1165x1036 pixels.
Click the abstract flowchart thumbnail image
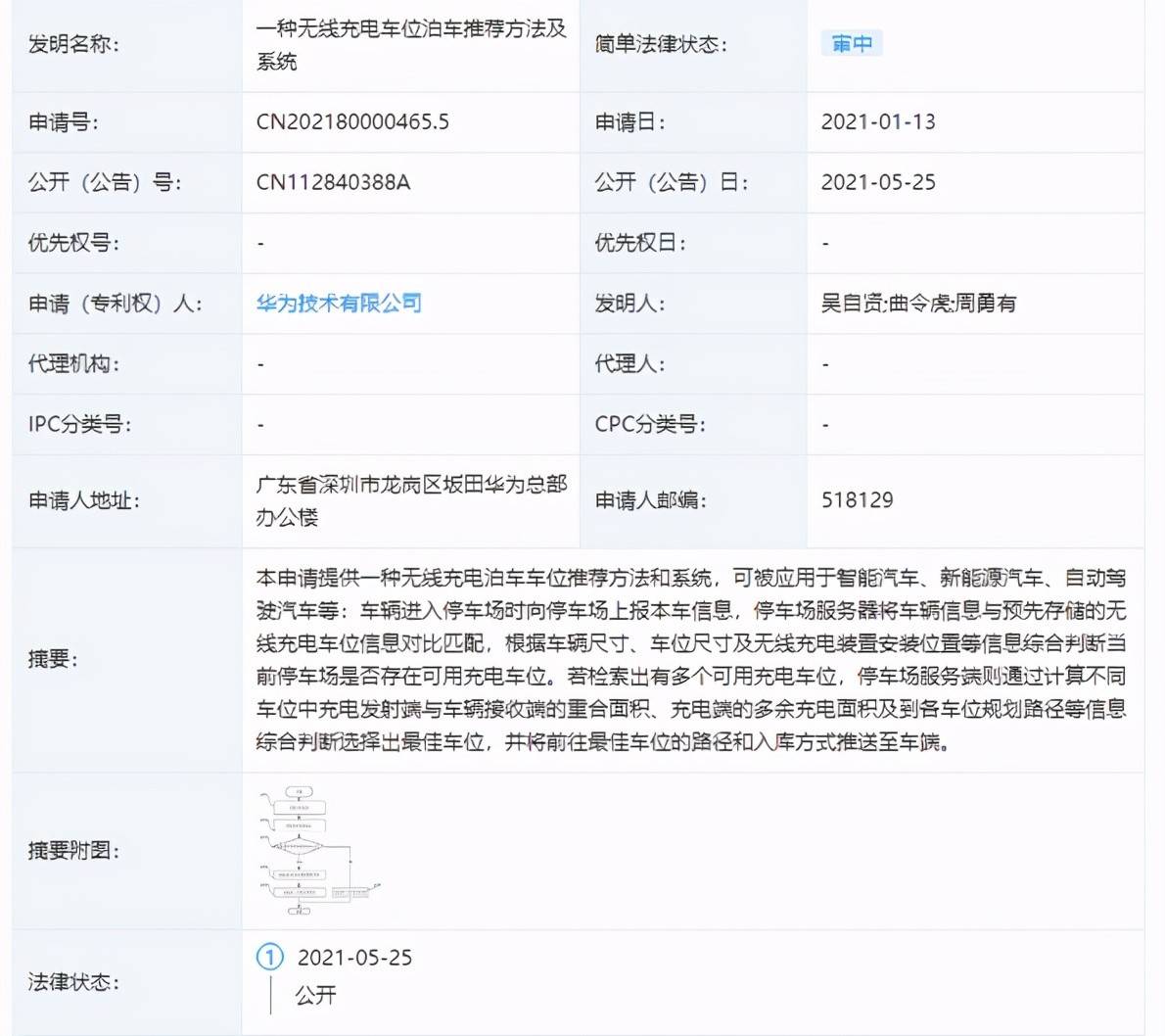pyautogui.click(x=319, y=850)
